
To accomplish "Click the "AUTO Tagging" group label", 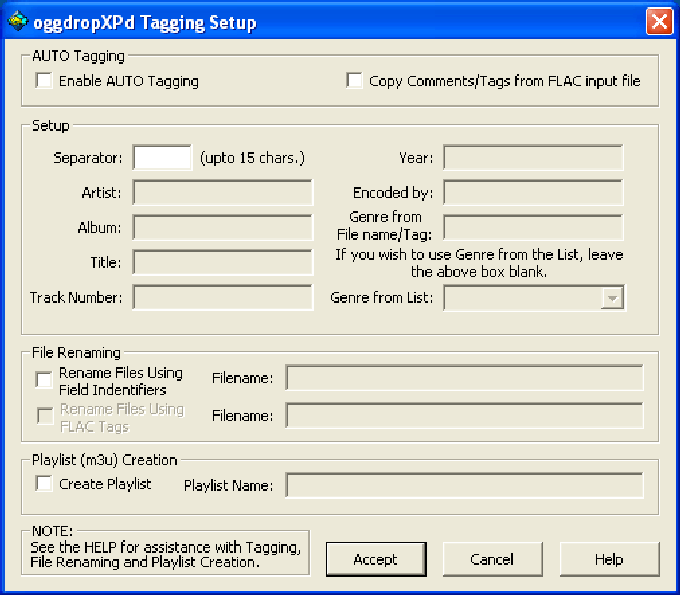I will [78, 56].
